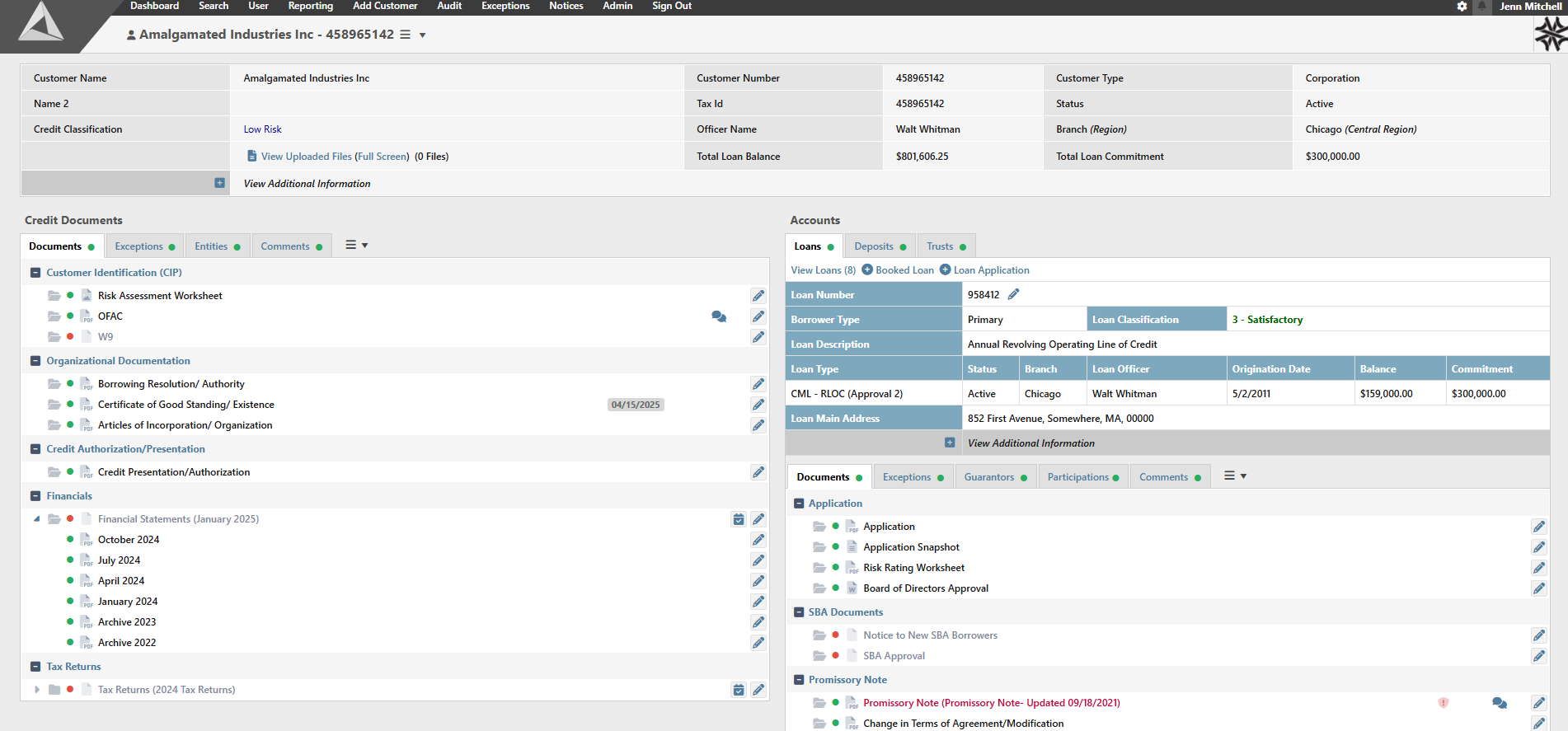Expand customer View Additional Information plus box
Screen dimensions: 1568x731
coord(219,183)
